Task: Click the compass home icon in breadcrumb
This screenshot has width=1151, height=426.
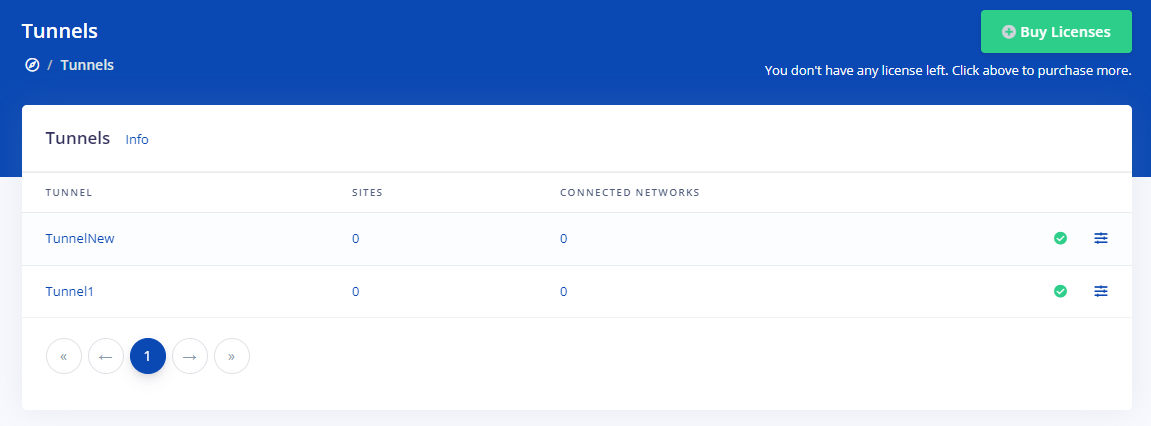Action: tap(32, 65)
